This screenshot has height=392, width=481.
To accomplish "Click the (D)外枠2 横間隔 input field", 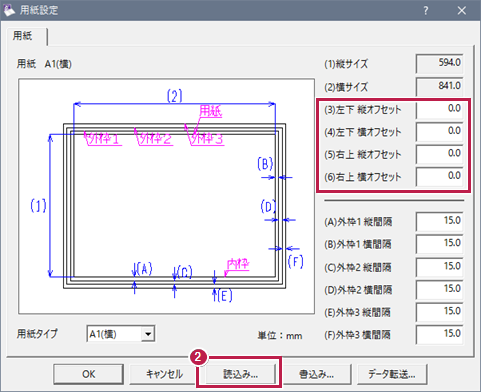I will (x=439, y=290).
